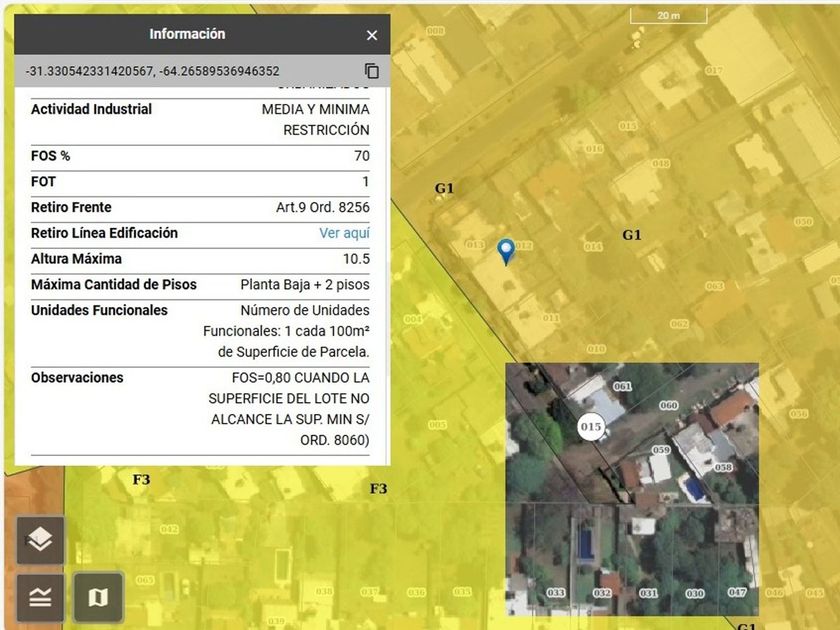Image resolution: width=840 pixels, height=630 pixels.
Task: Click the blue location pin marker
Action: 506,251
